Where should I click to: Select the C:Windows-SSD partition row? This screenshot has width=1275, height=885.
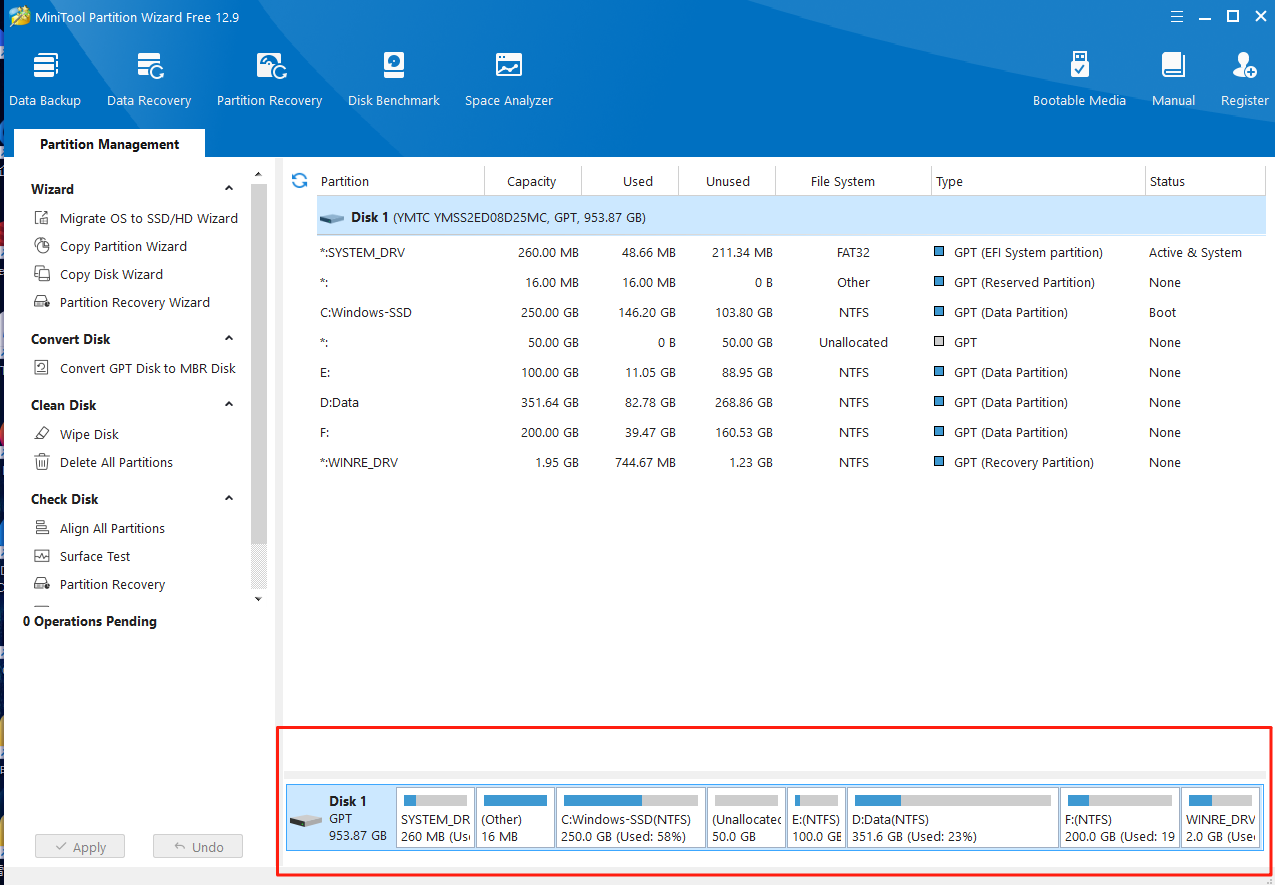(791, 313)
